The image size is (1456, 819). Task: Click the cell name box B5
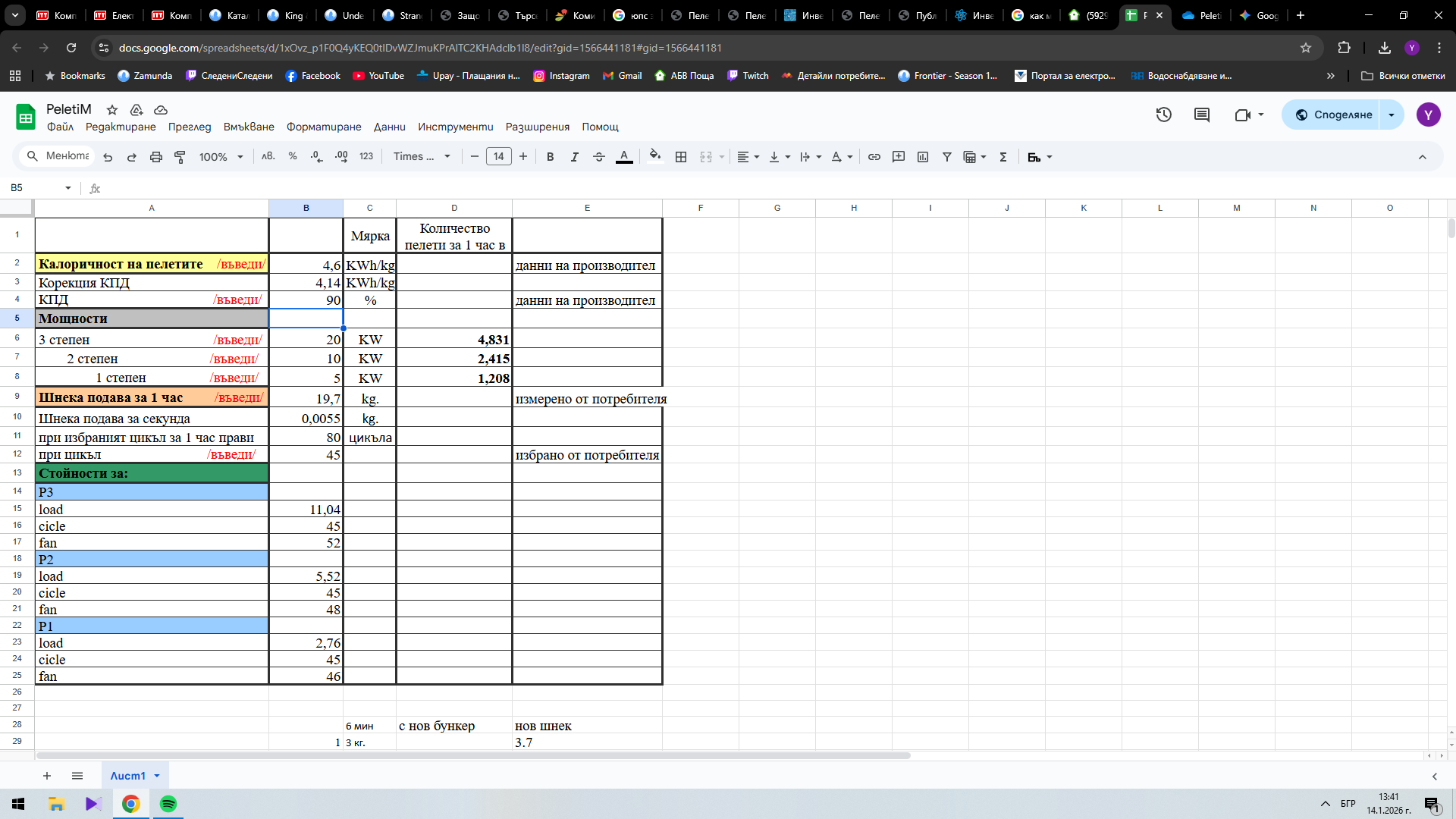[x=34, y=188]
